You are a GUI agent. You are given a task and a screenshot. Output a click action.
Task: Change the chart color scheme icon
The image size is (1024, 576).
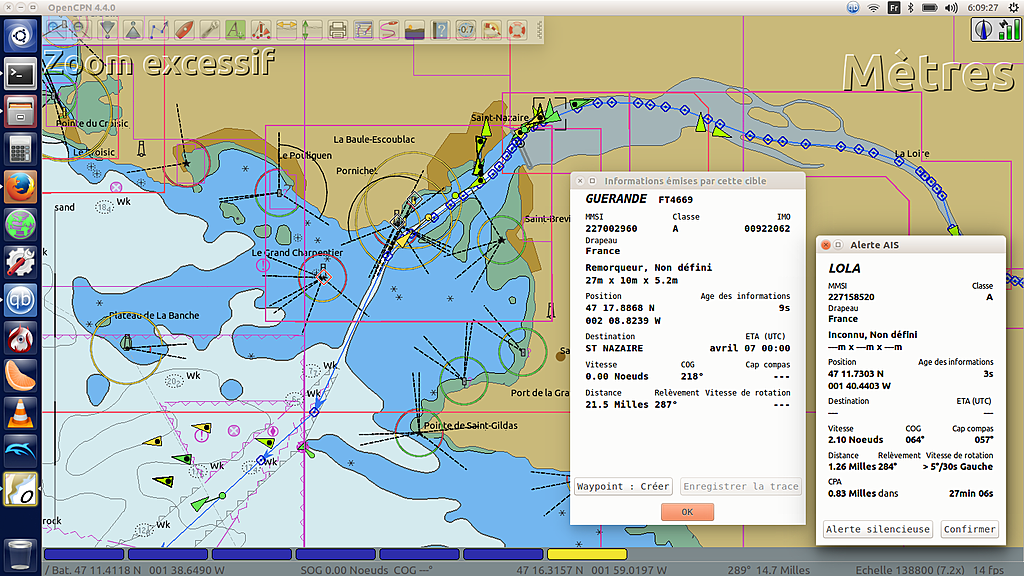pyautogui.click(x=414, y=29)
